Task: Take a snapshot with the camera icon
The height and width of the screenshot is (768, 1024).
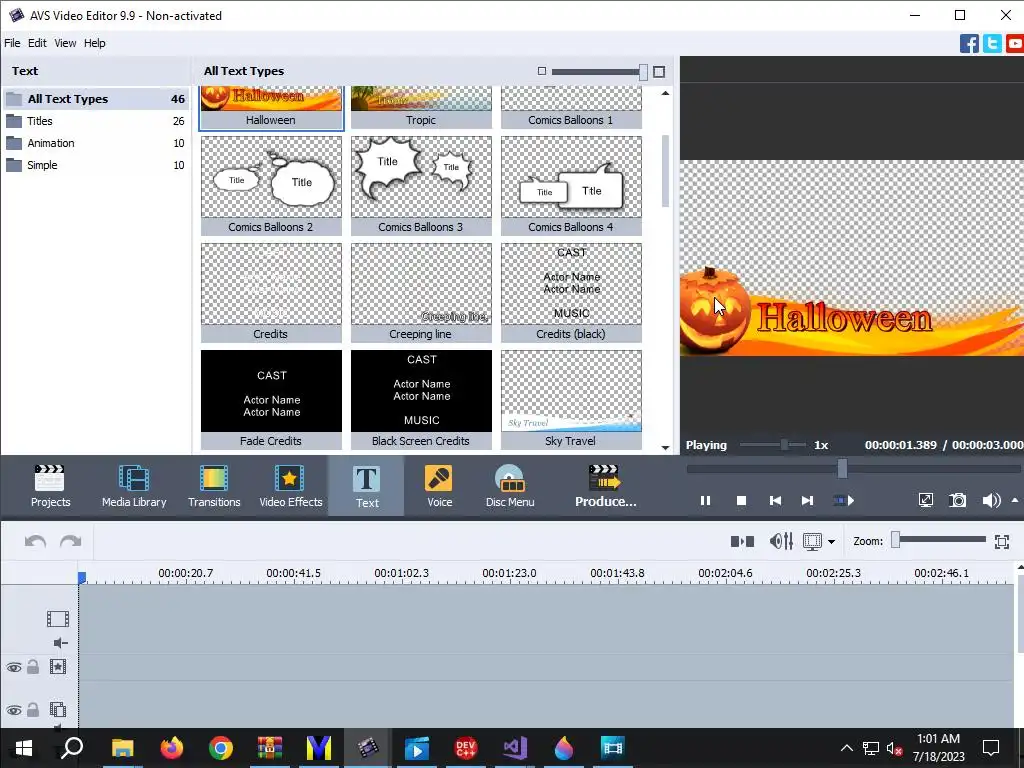Action: [x=957, y=500]
